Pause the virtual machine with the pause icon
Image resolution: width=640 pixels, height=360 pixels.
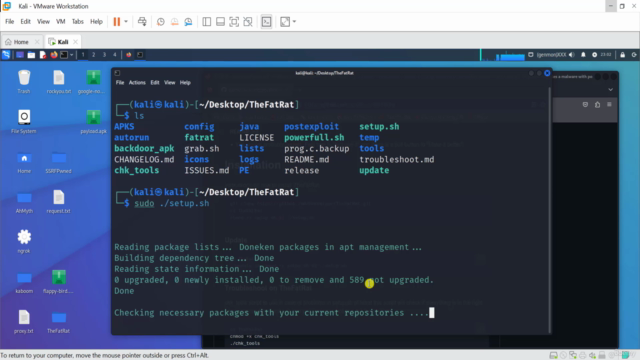pyautogui.click(x=117, y=22)
